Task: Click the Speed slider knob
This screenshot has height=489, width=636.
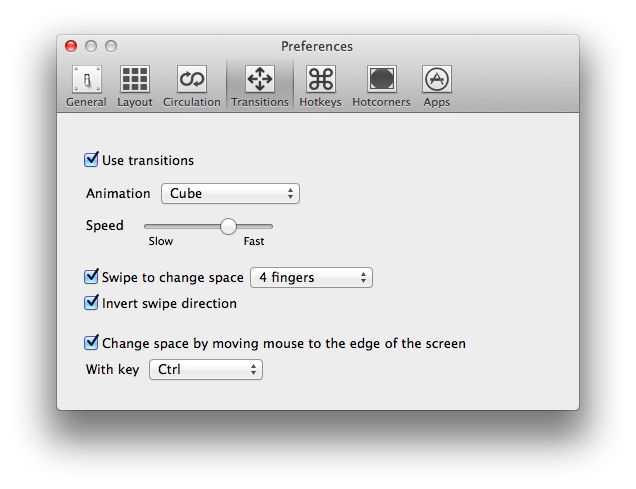Action: tap(228, 226)
